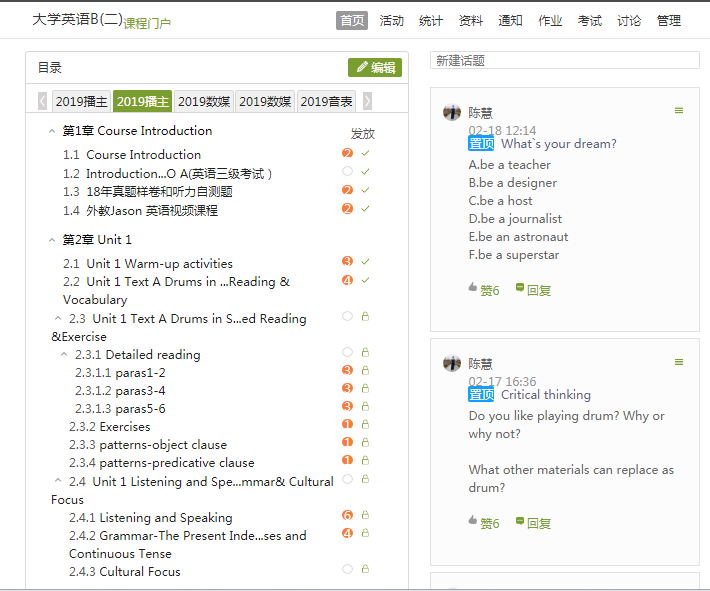The width and height of the screenshot is (710, 591).
Task: Click 回复 on What's your dream post
Action: pos(533,290)
